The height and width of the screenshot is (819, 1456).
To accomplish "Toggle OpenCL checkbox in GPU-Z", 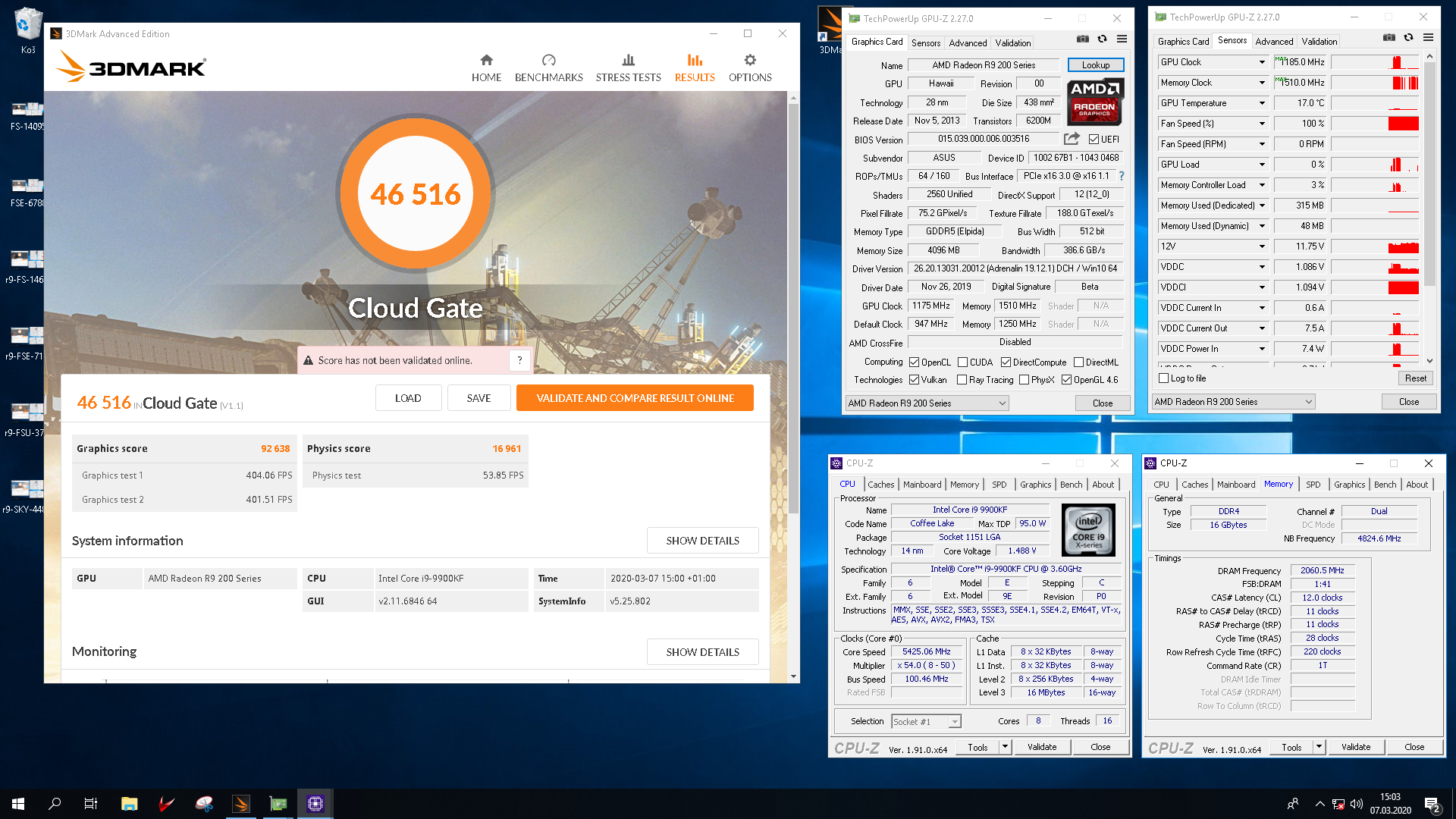I will click(914, 362).
